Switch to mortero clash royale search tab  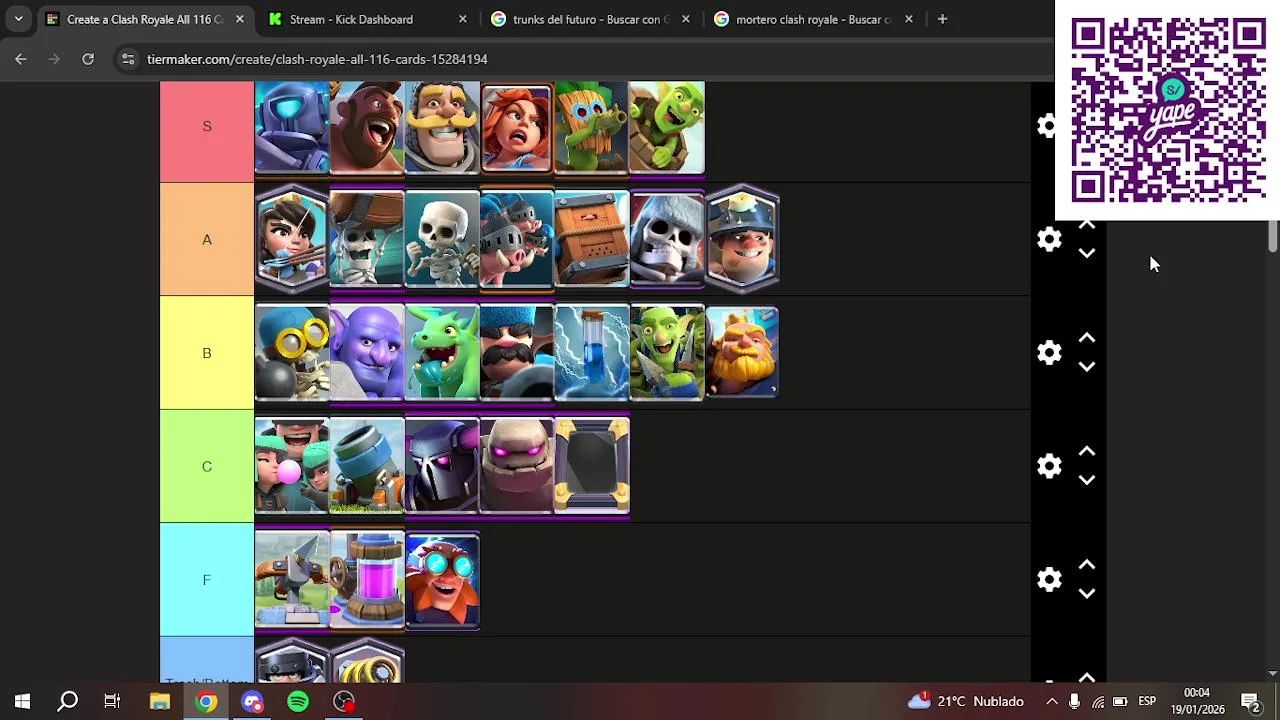(x=813, y=19)
